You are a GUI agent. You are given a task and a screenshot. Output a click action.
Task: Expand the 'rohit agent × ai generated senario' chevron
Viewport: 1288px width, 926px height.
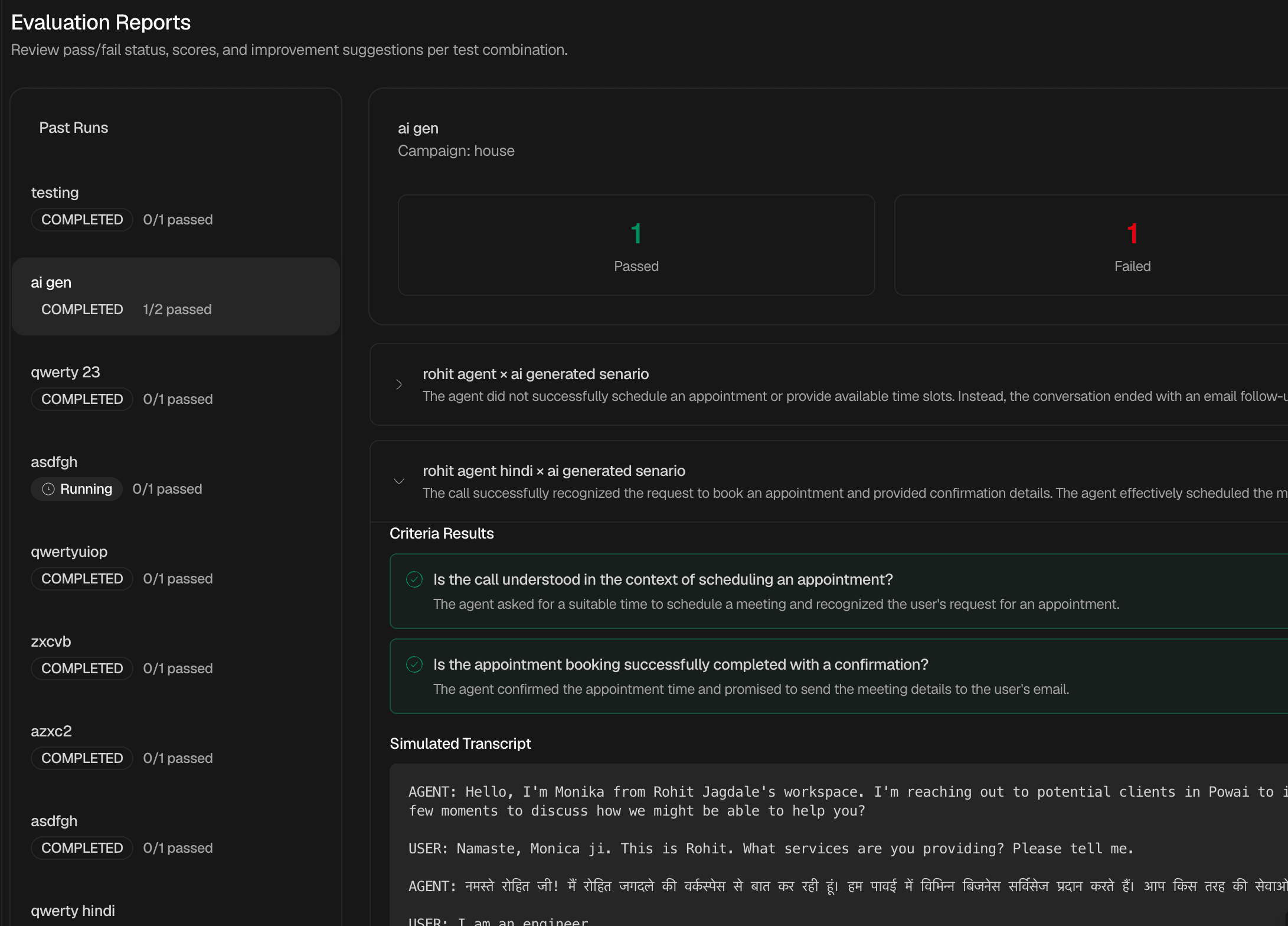tap(399, 384)
